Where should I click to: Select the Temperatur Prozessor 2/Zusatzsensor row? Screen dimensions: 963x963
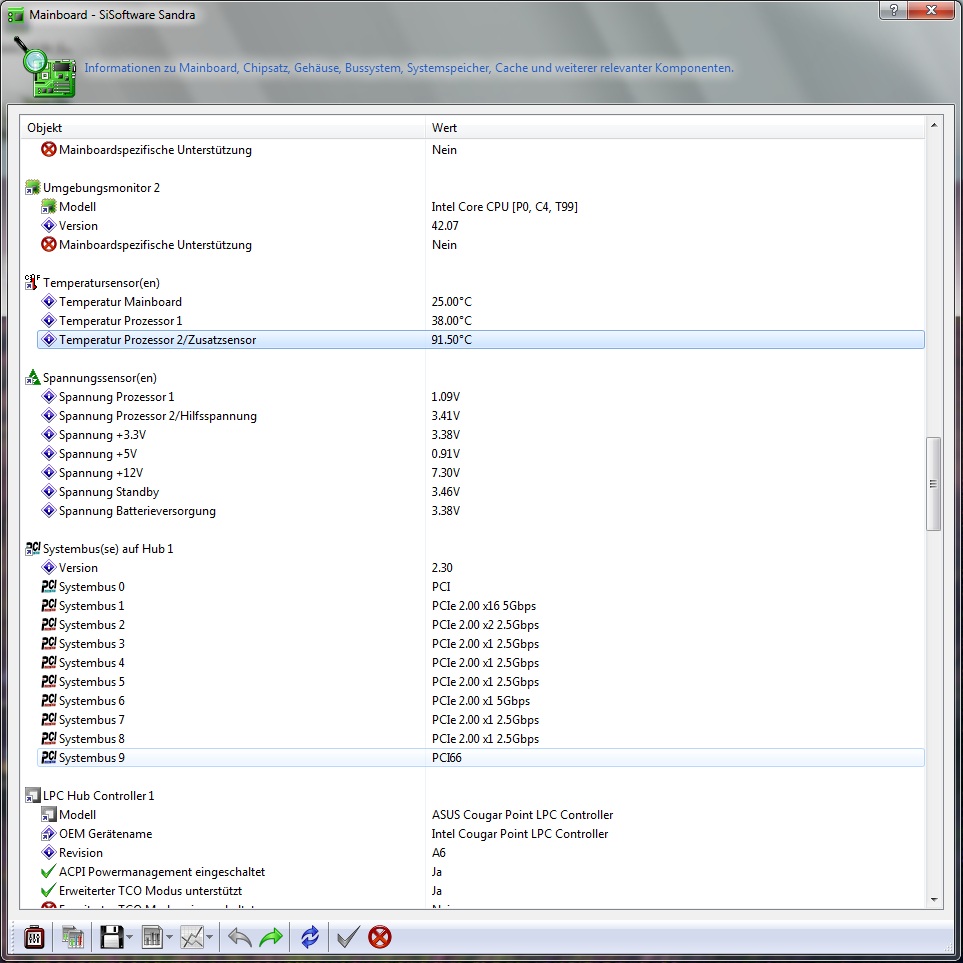(x=480, y=340)
